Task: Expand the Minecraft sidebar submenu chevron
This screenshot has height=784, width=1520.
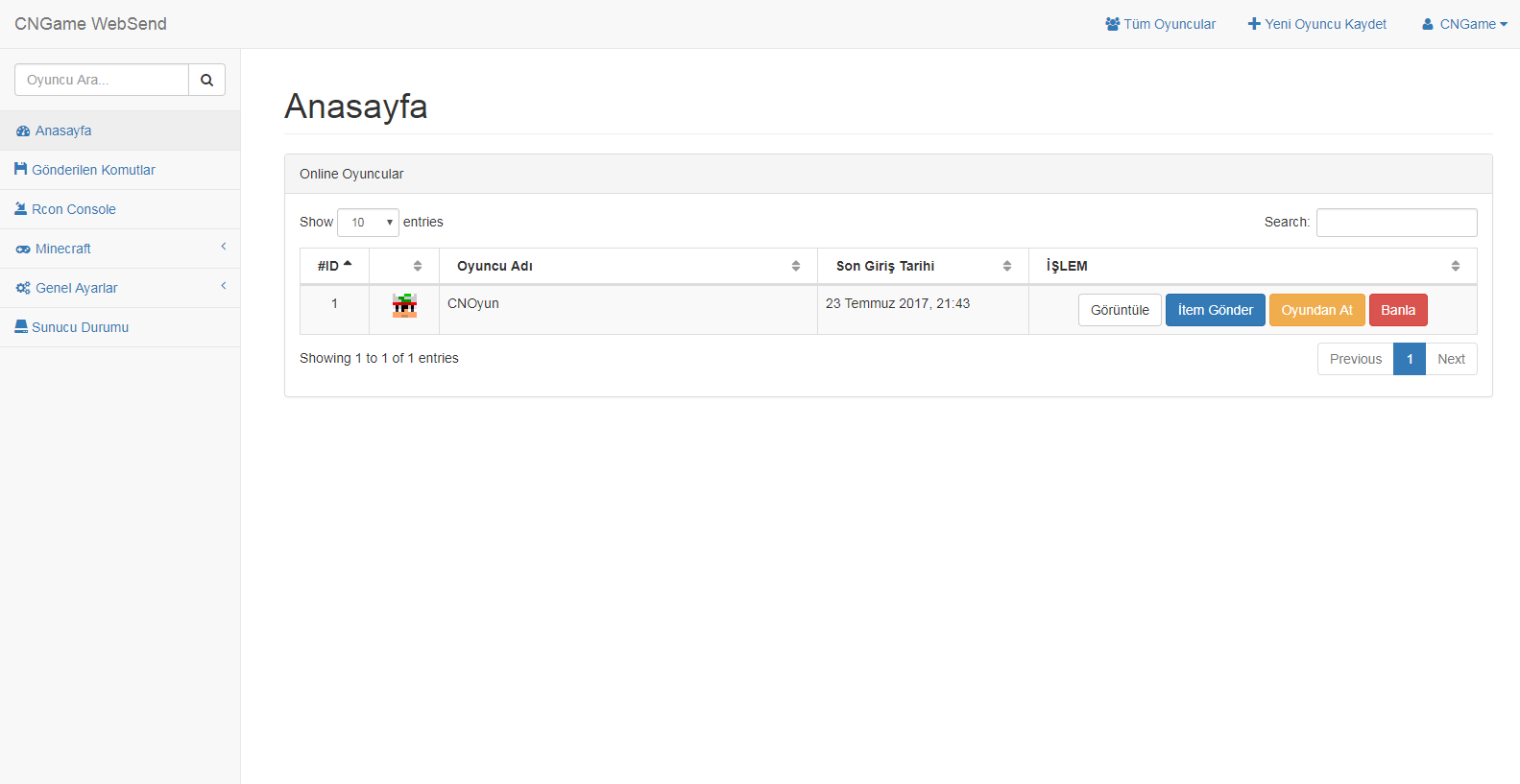Action: 224,247
